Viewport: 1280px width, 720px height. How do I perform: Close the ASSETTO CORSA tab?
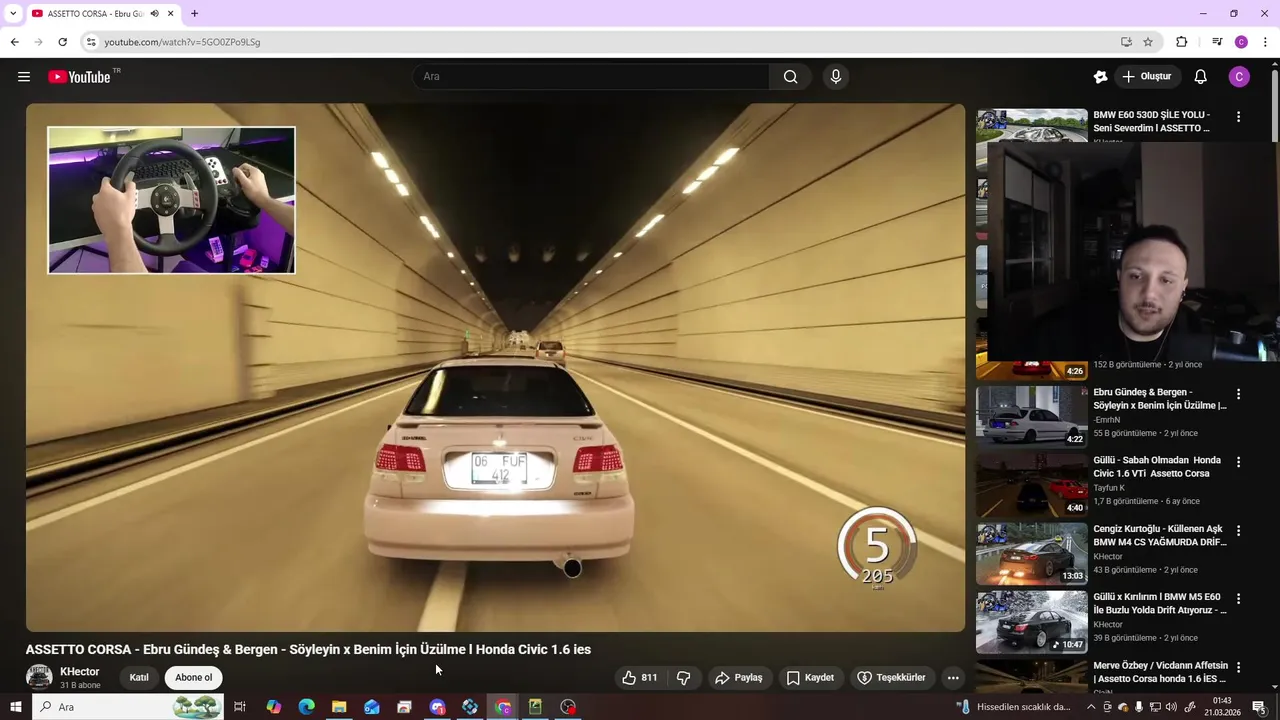pos(170,14)
